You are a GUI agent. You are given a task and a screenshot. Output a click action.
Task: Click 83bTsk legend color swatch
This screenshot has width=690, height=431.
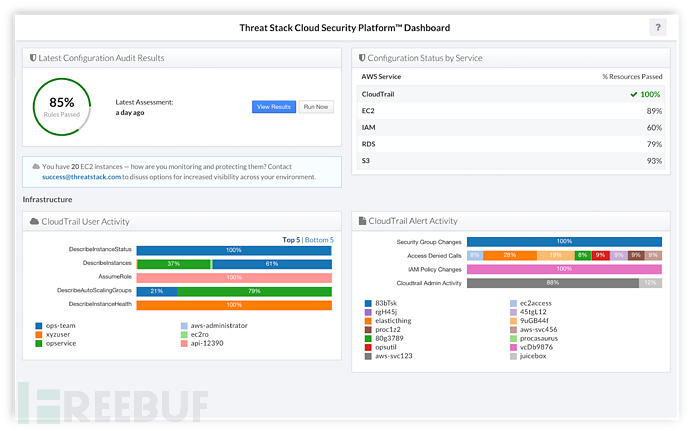(x=368, y=303)
